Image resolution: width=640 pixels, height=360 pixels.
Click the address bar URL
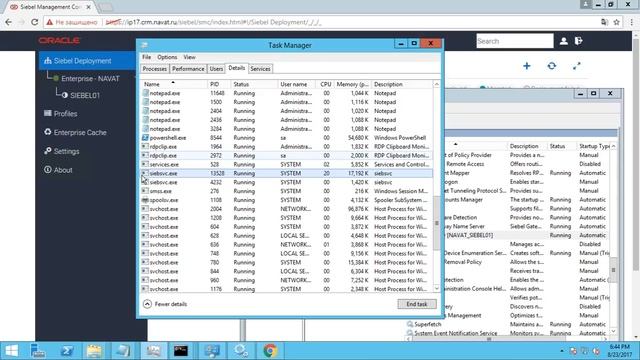213,22
